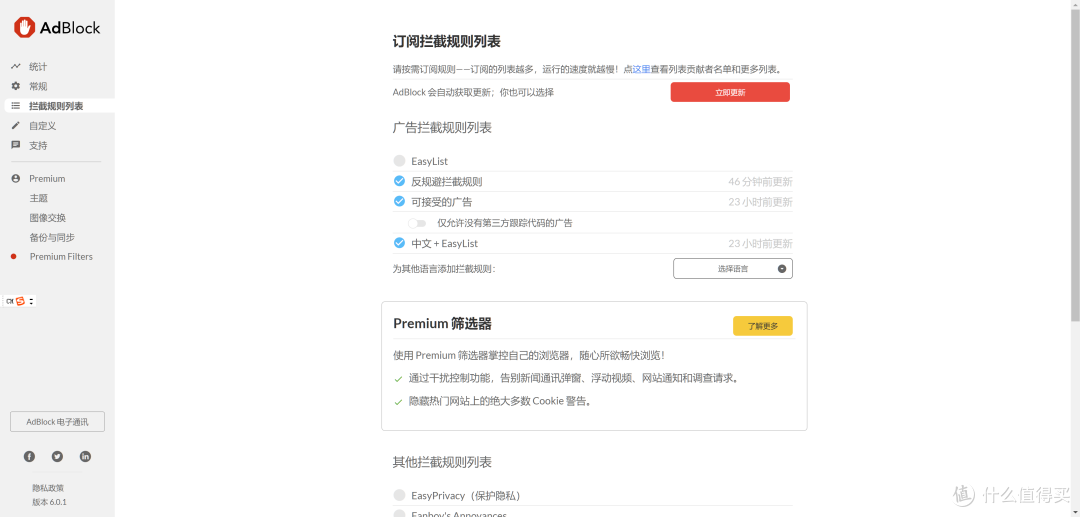Click the statistics chart icon
Viewport: 1080px width, 517px height.
coord(16,67)
